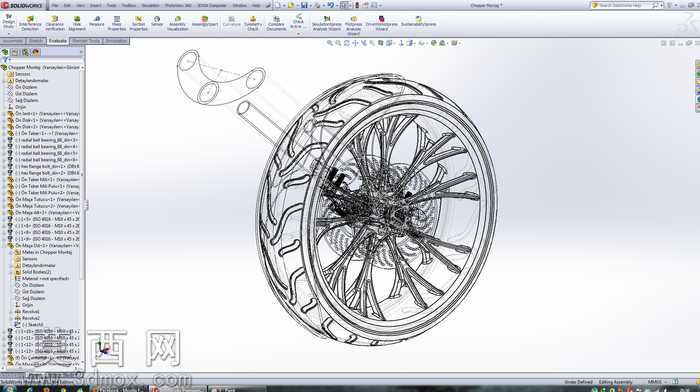Open the Insert menu
This screenshot has width=700, height=392.
click(x=96, y=5)
